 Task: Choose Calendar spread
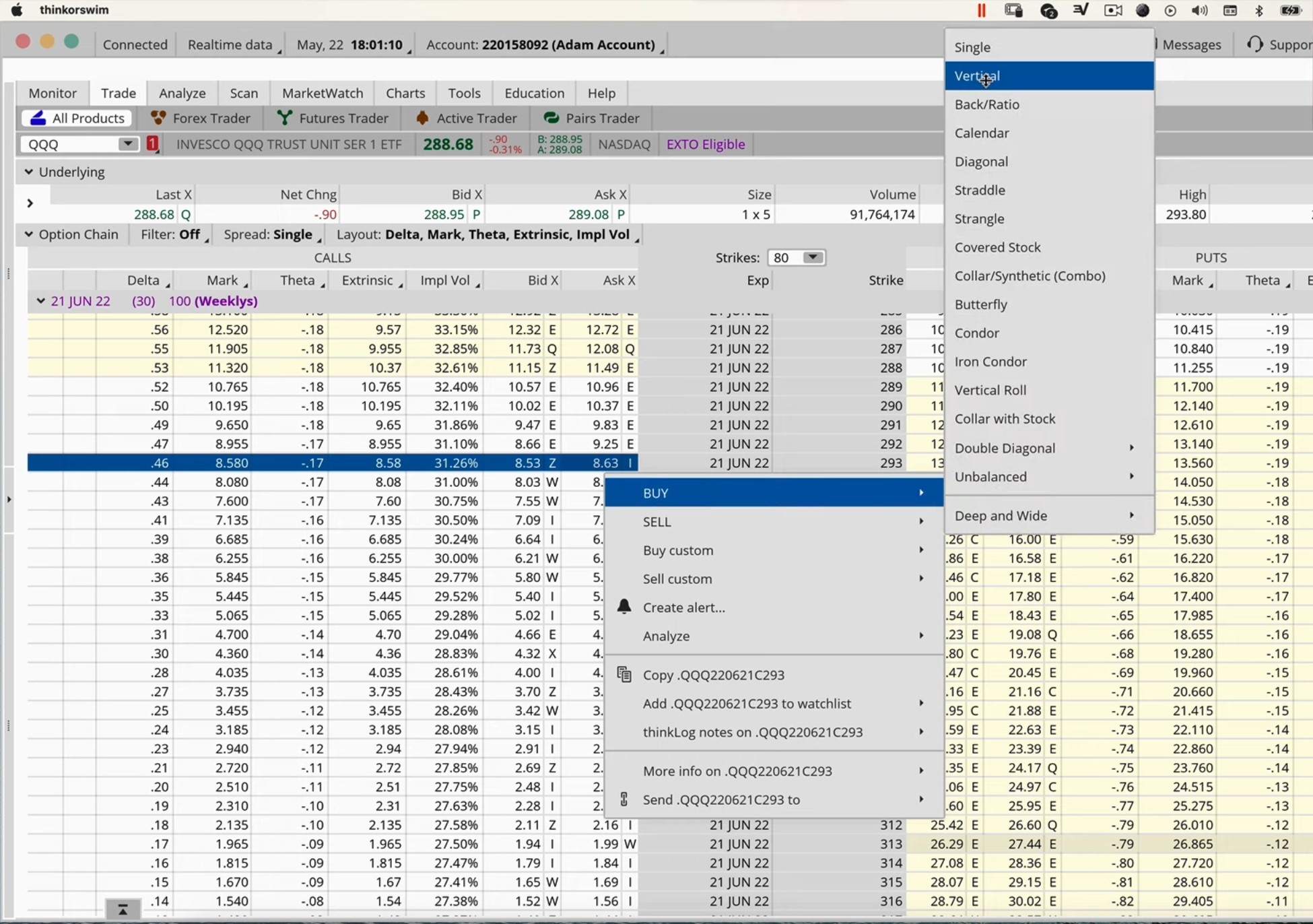click(1049, 133)
